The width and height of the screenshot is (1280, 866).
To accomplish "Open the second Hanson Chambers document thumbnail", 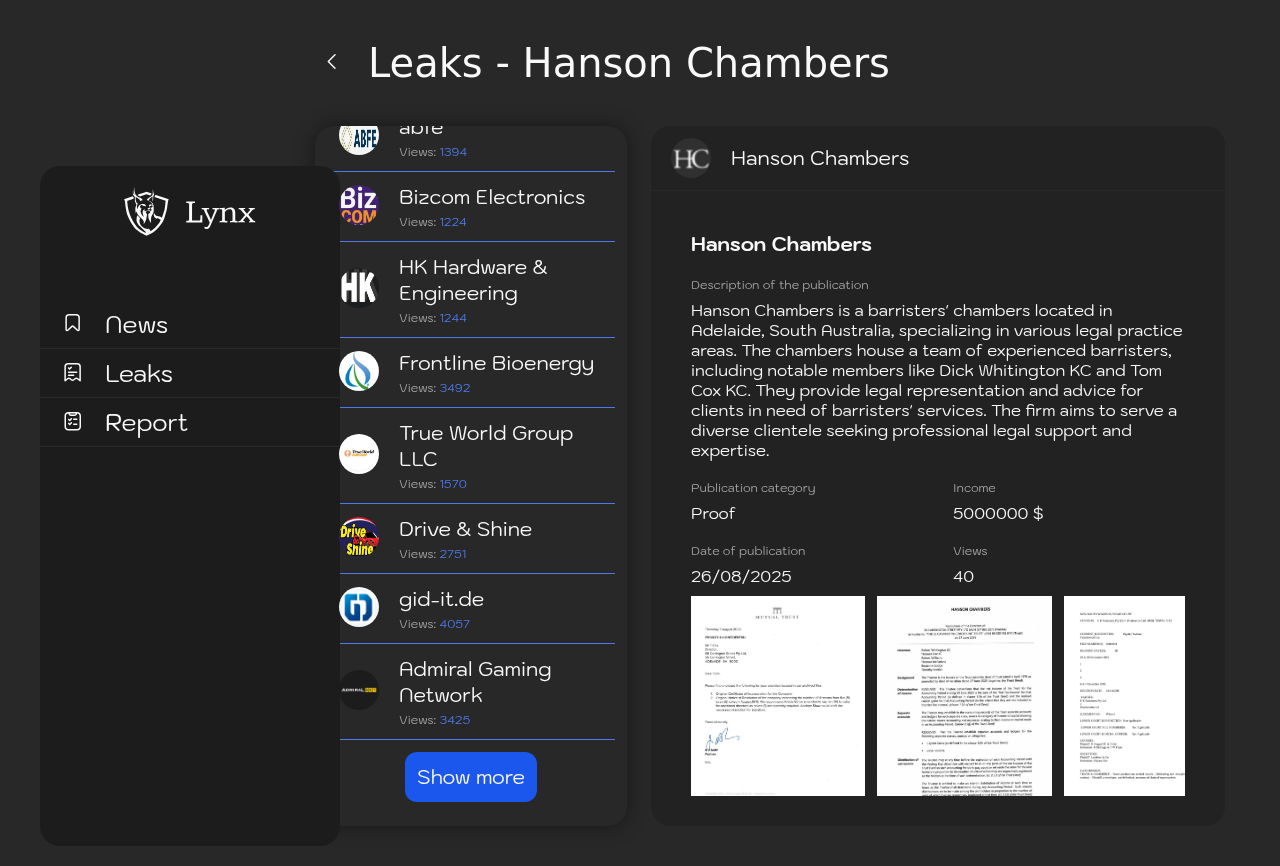I will coord(964,696).
